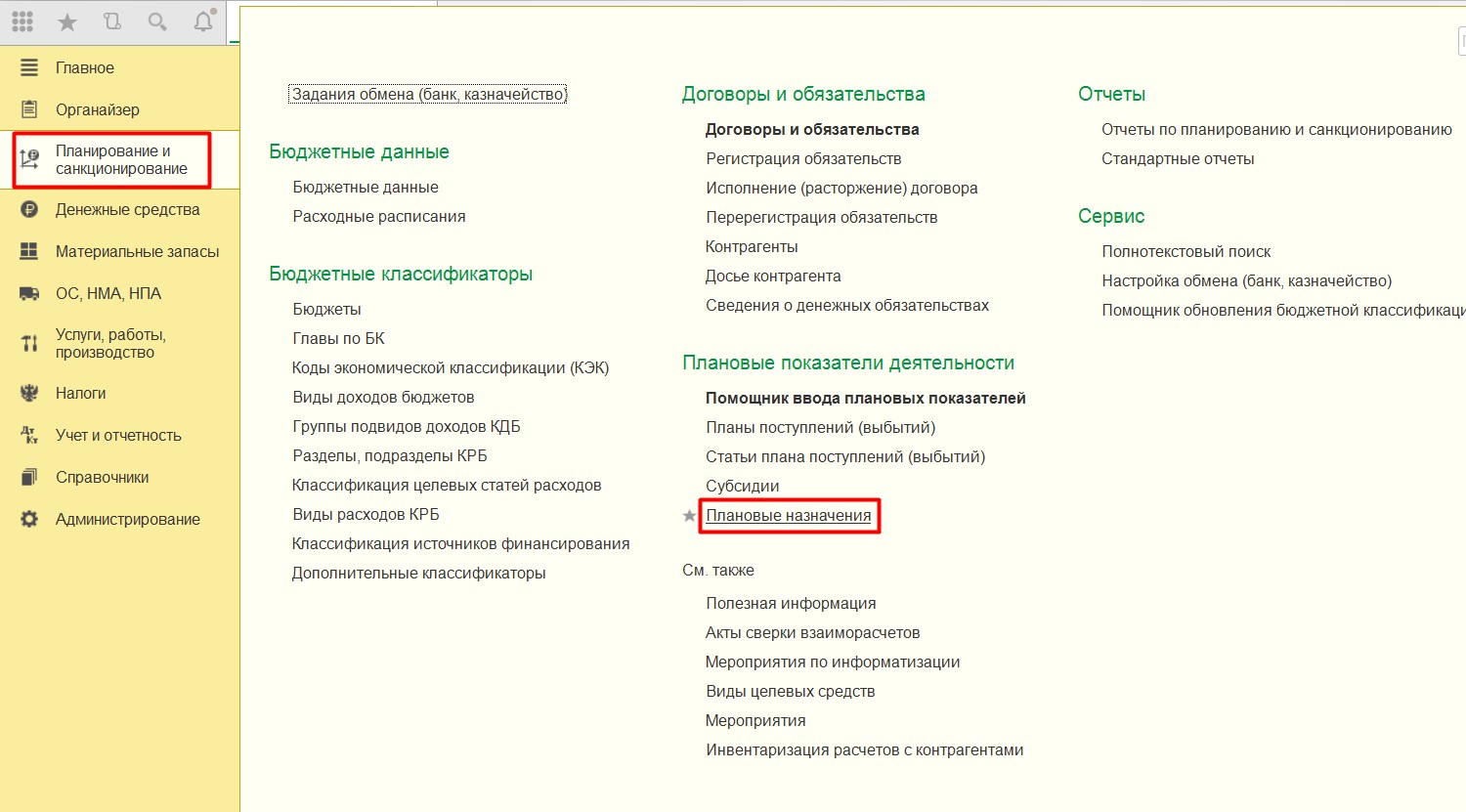Image resolution: width=1466 pixels, height=812 pixels.
Task: Click the gray star beside Плановые назначения
Action: [689, 516]
